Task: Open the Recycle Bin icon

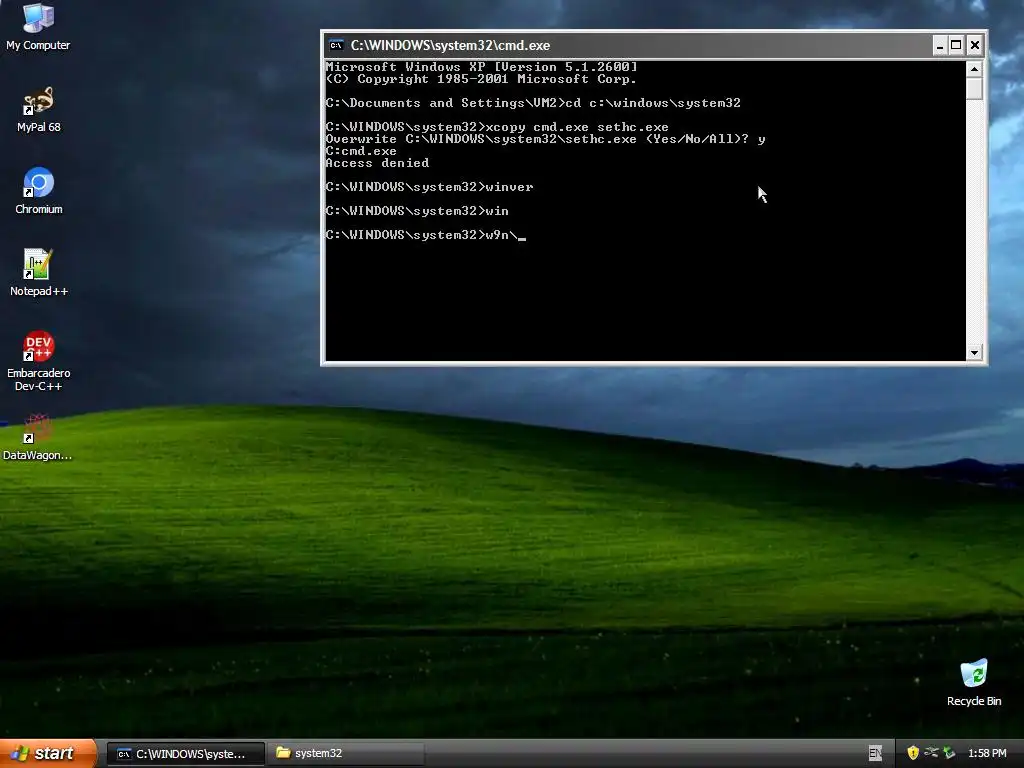Action: click(974, 682)
